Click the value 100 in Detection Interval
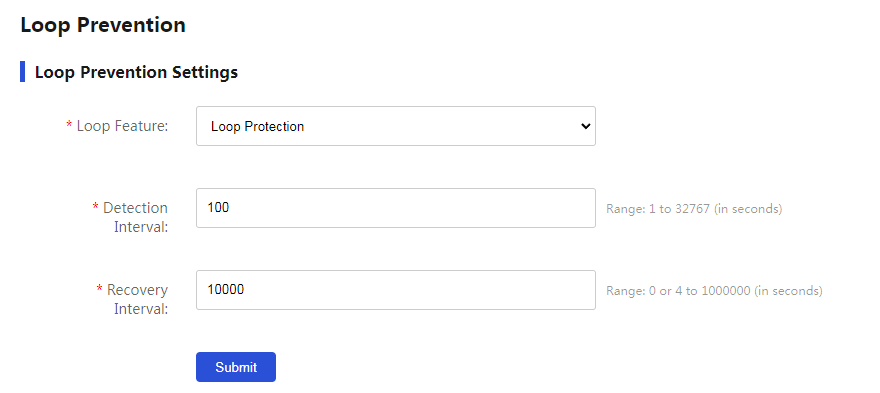Screen dimensions: 880x393 [x=218, y=208]
